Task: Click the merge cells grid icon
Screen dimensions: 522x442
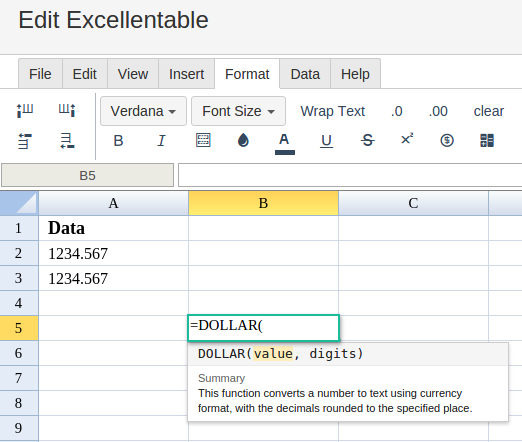Action: (x=487, y=140)
